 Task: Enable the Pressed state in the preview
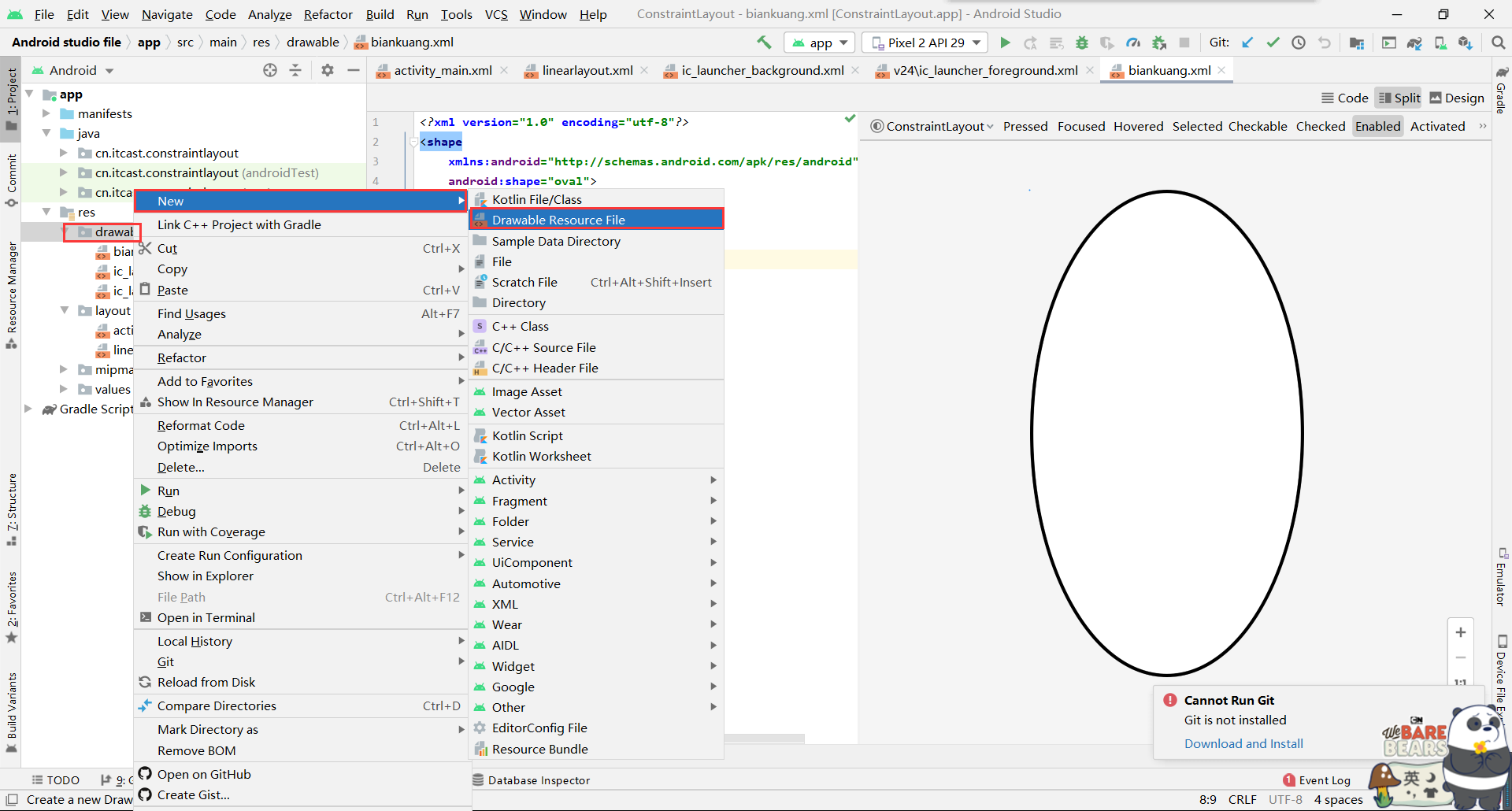1025,126
